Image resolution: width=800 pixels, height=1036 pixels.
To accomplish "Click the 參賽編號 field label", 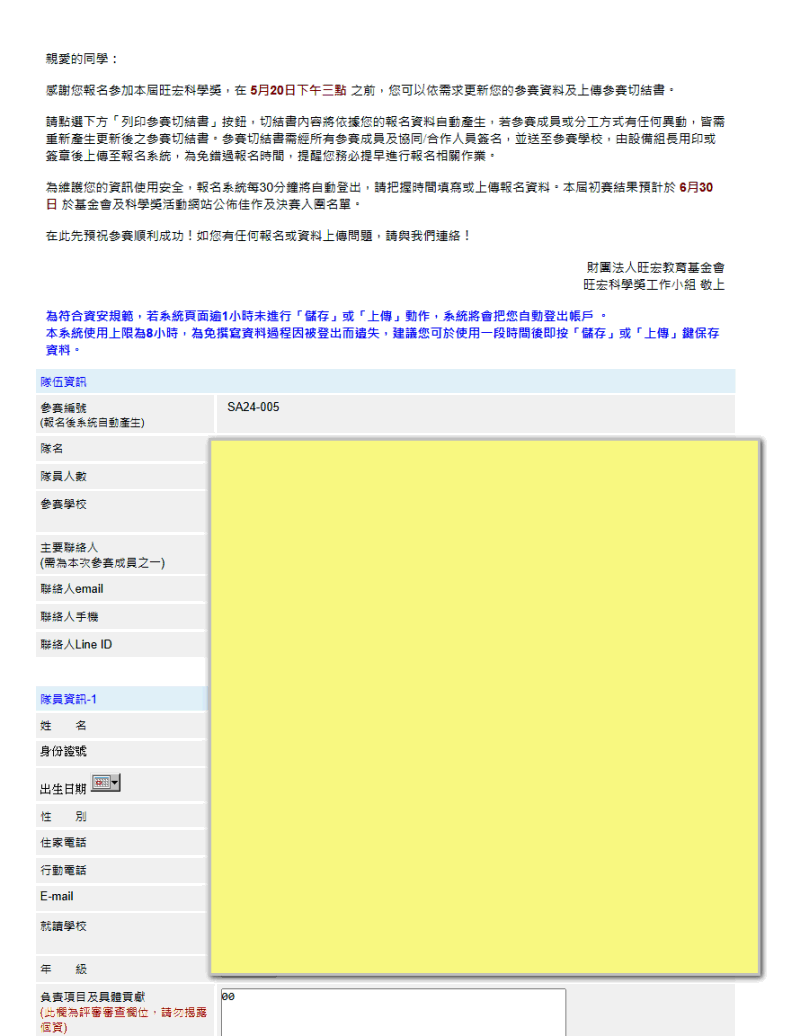I will point(63,408).
